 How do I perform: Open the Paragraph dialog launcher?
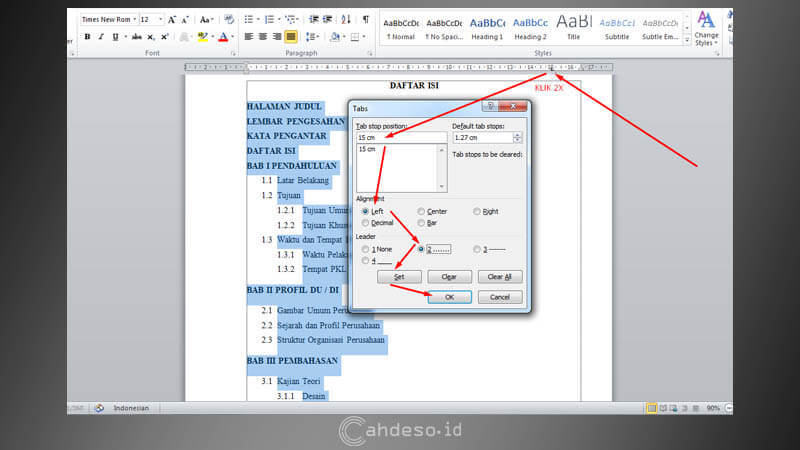pyautogui.click(x=370, y=53)
